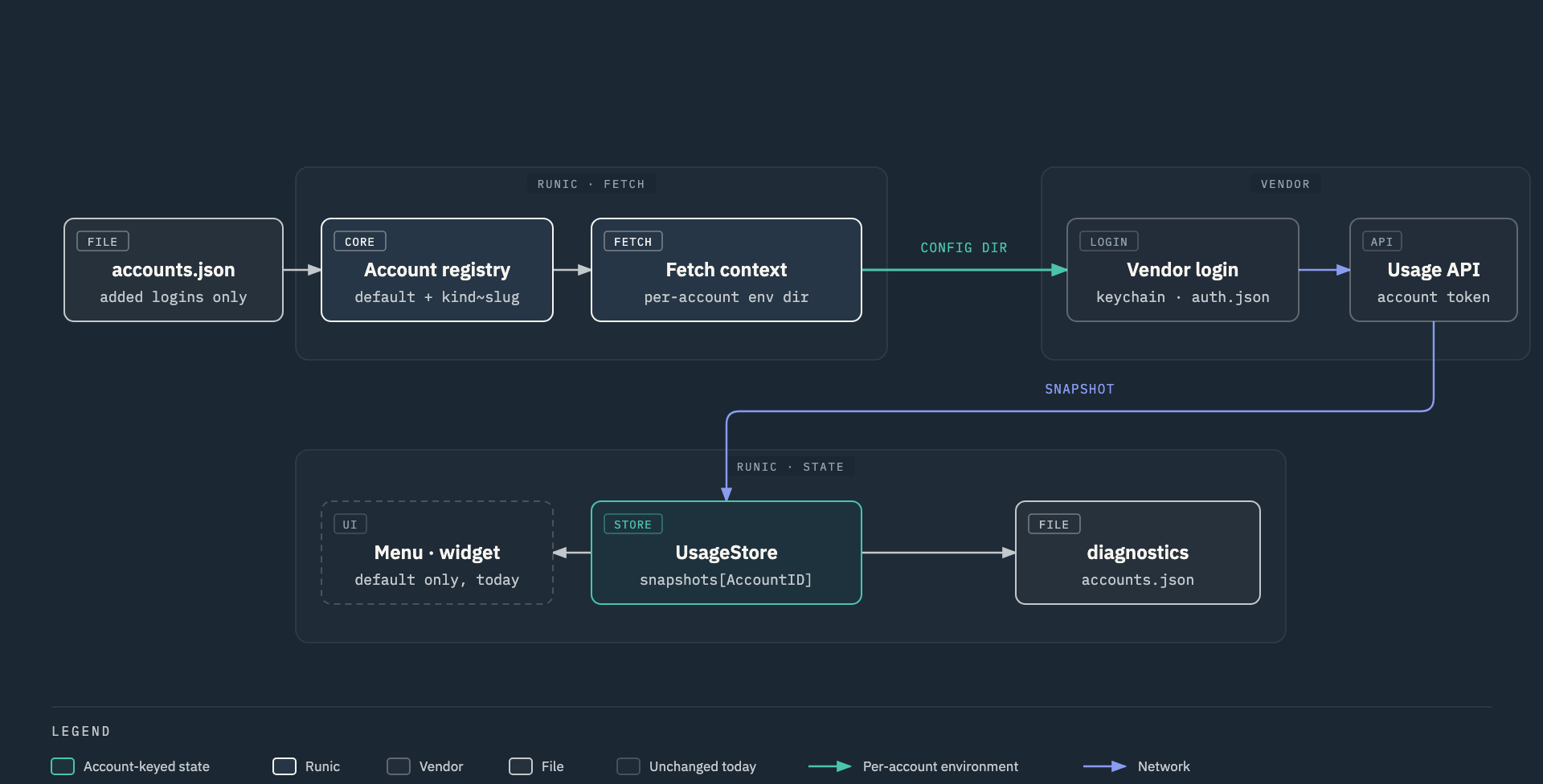Click the Per-account environment legend arrow
The image size is (1543, 784).
click(x=830, y=766)
